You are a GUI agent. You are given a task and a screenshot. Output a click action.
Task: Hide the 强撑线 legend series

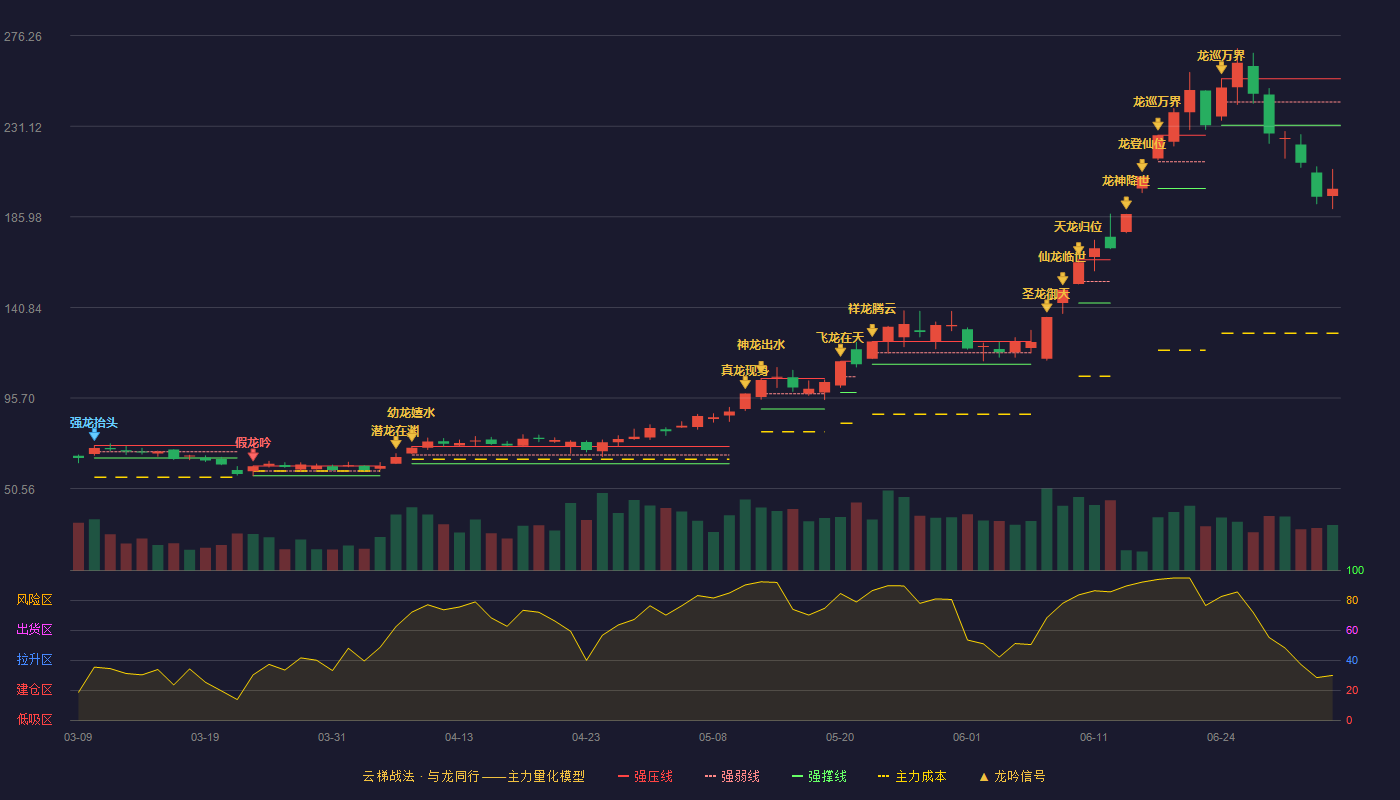pos(819,776)
